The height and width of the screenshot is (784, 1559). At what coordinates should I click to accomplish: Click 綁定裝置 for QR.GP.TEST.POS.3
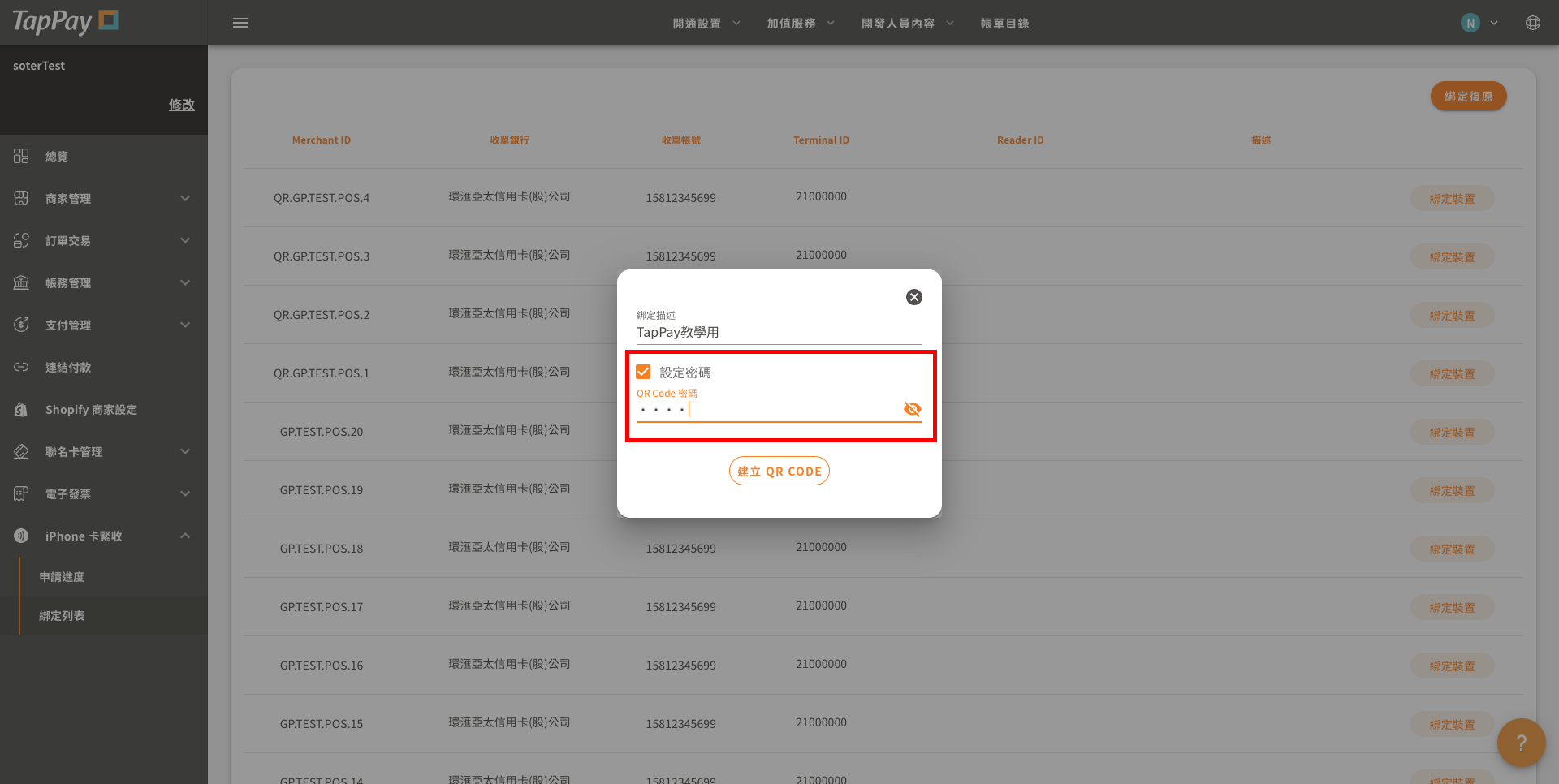(x=1452, y=257)
